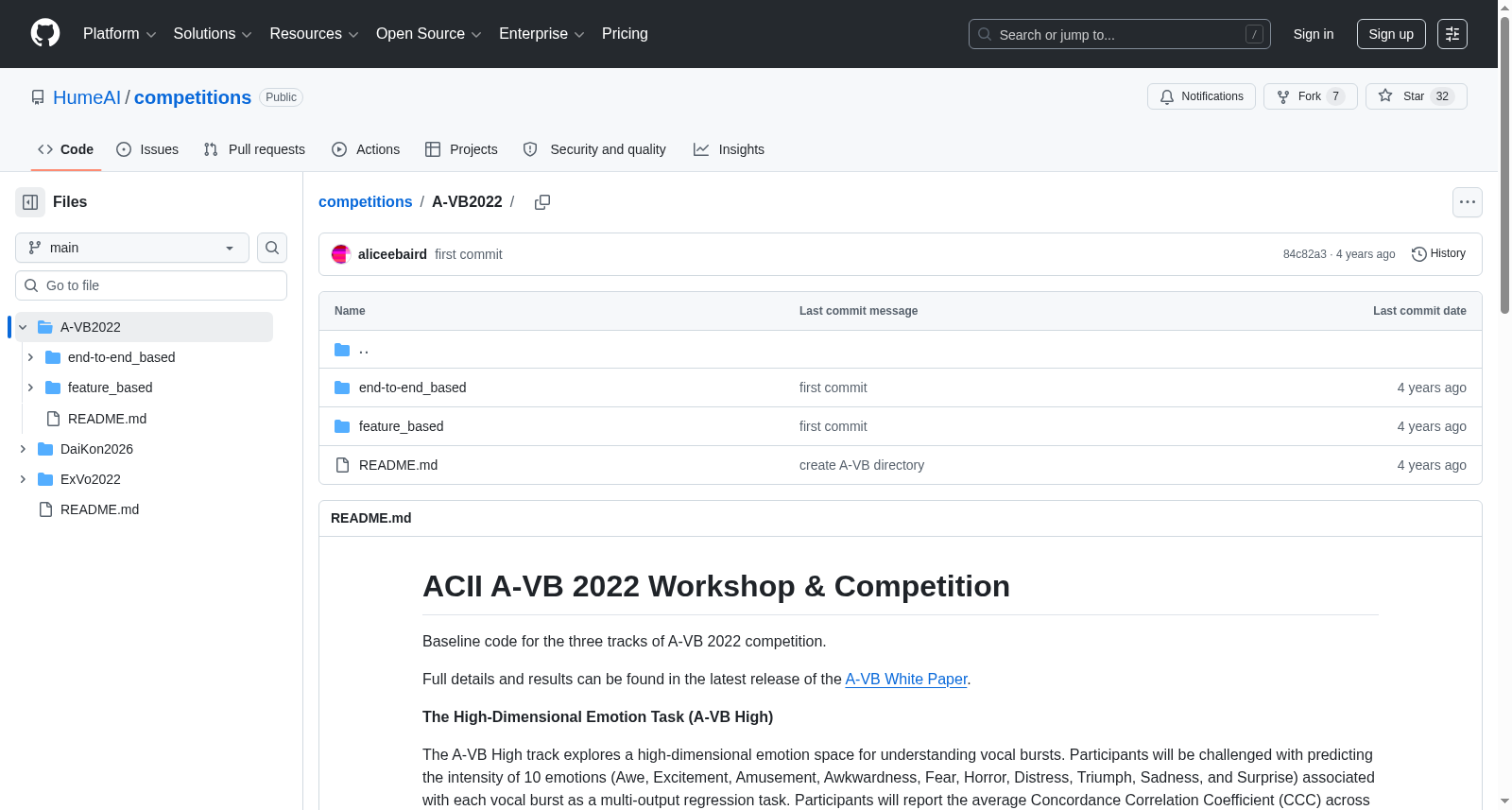This screenshot has width=1512, height=810.
Task: Expand the DaiKon2026 tree chevron
Action: [x=23, y=449]
